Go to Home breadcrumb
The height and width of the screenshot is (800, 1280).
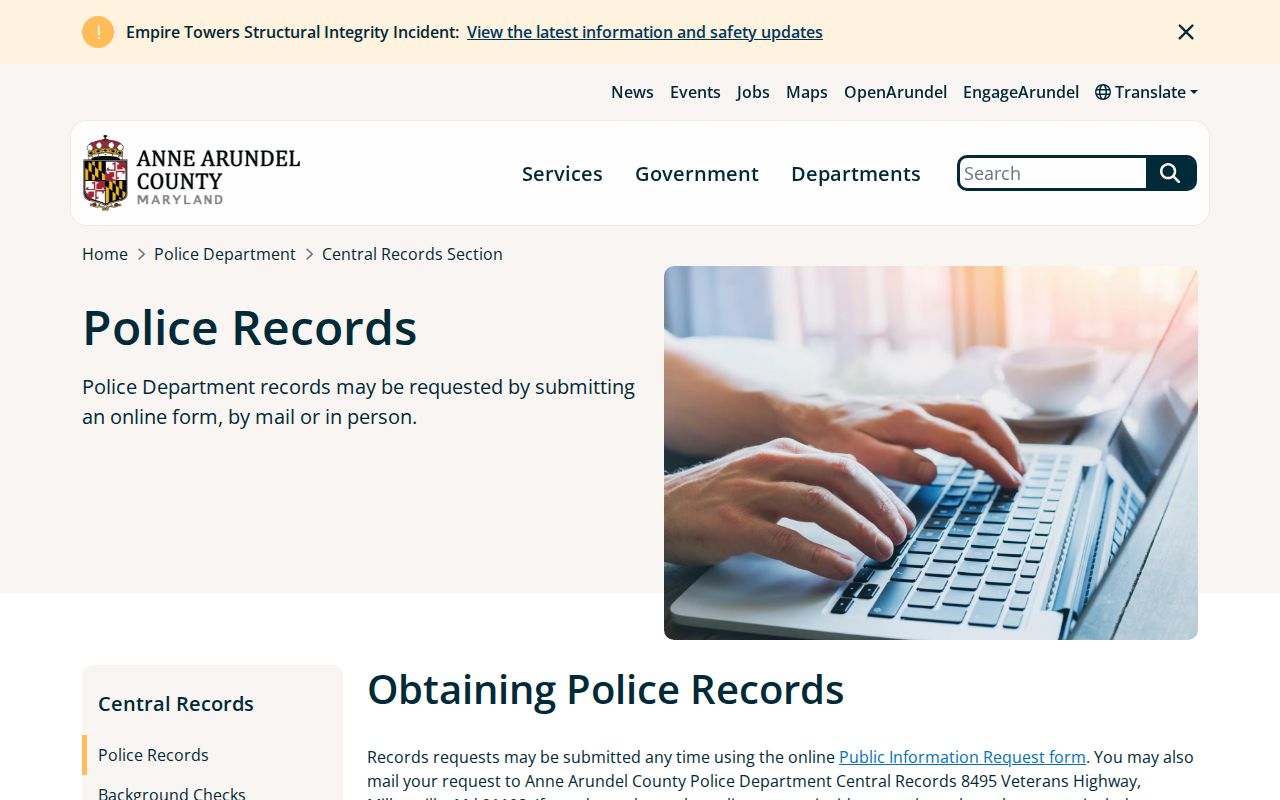105,254
